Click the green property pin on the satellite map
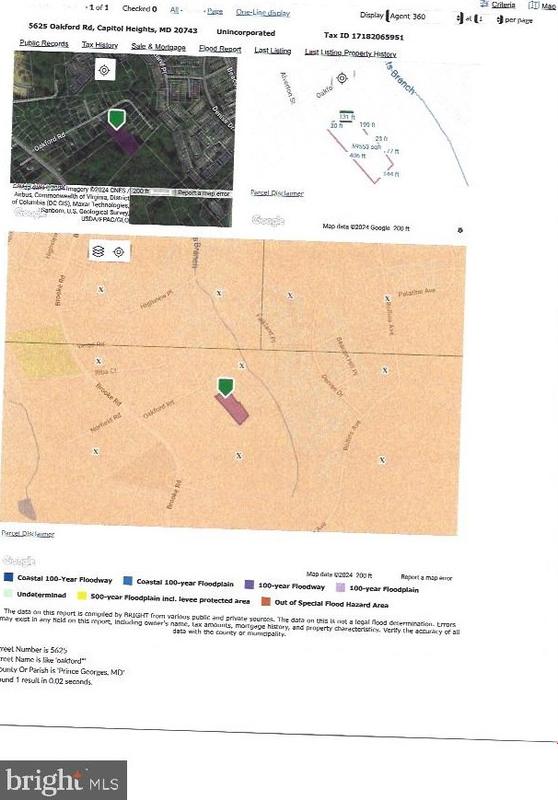The image size is (558, 800). click(117, 119)
